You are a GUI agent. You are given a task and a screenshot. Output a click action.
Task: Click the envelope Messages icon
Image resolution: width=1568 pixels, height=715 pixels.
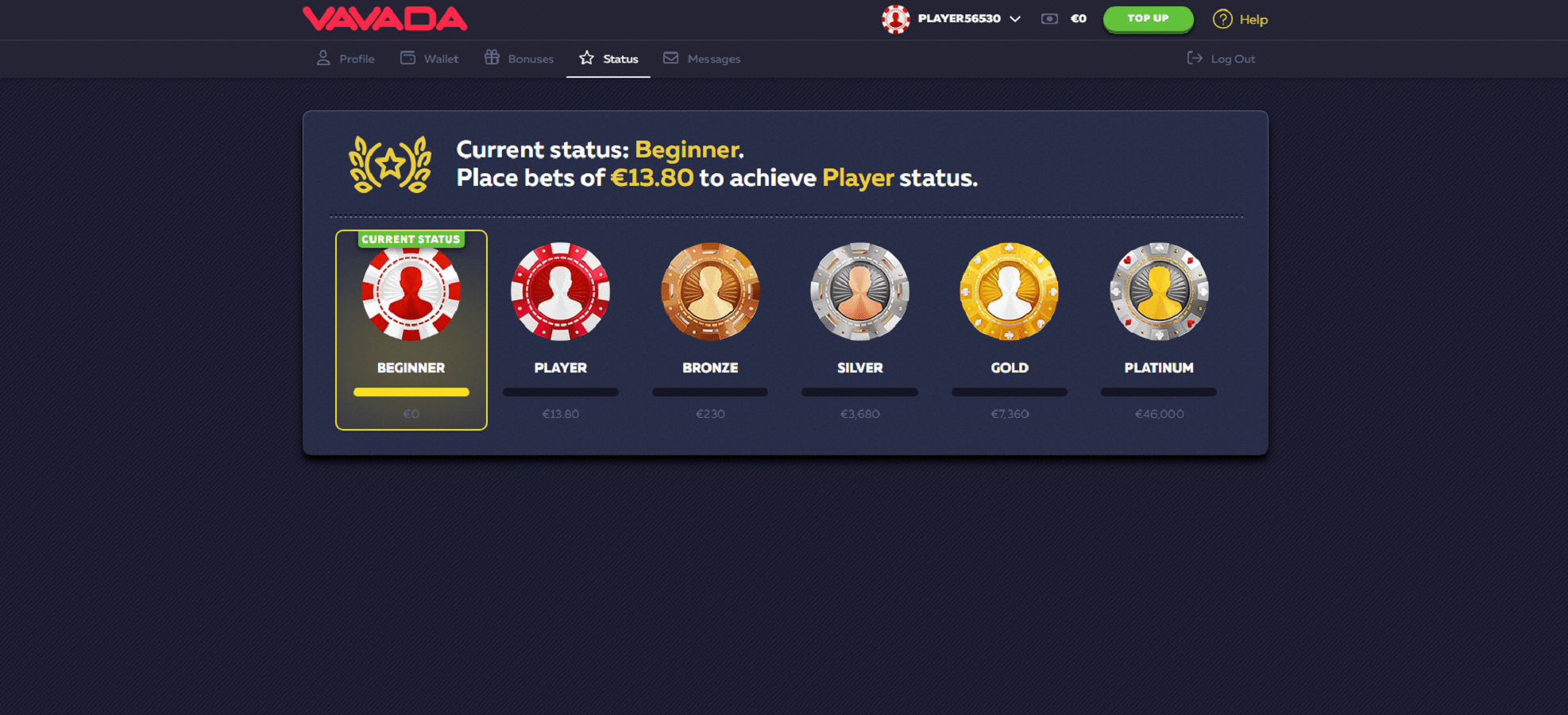(670, 58)
